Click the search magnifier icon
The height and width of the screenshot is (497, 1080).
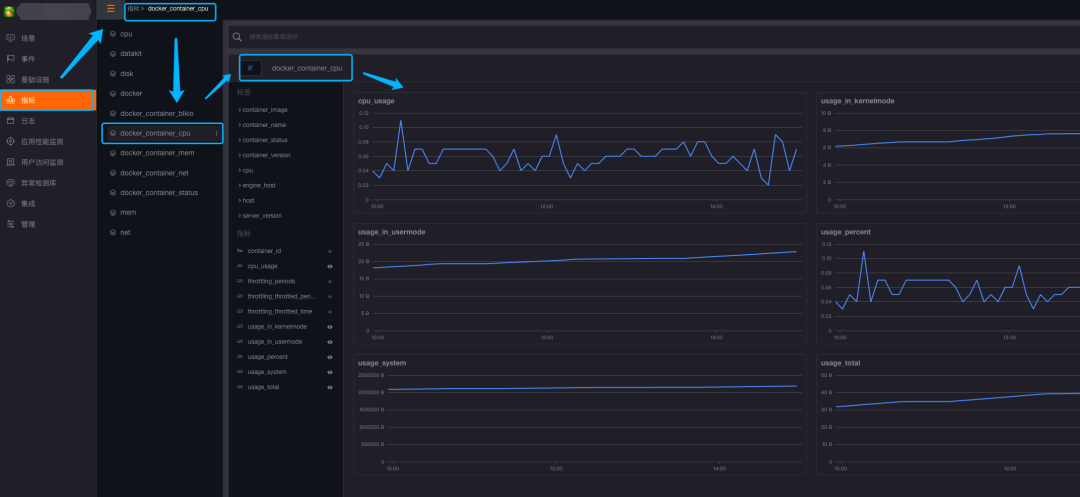[237, 37]
